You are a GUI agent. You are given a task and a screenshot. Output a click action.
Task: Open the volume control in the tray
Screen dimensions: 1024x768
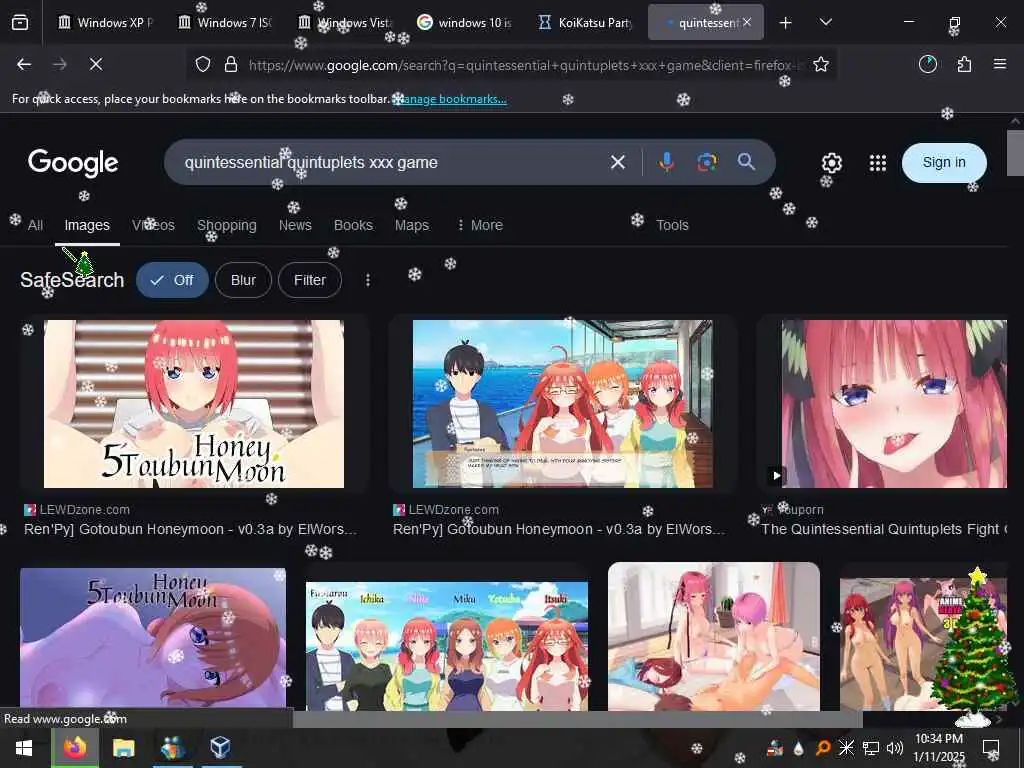tap(895, 748)
